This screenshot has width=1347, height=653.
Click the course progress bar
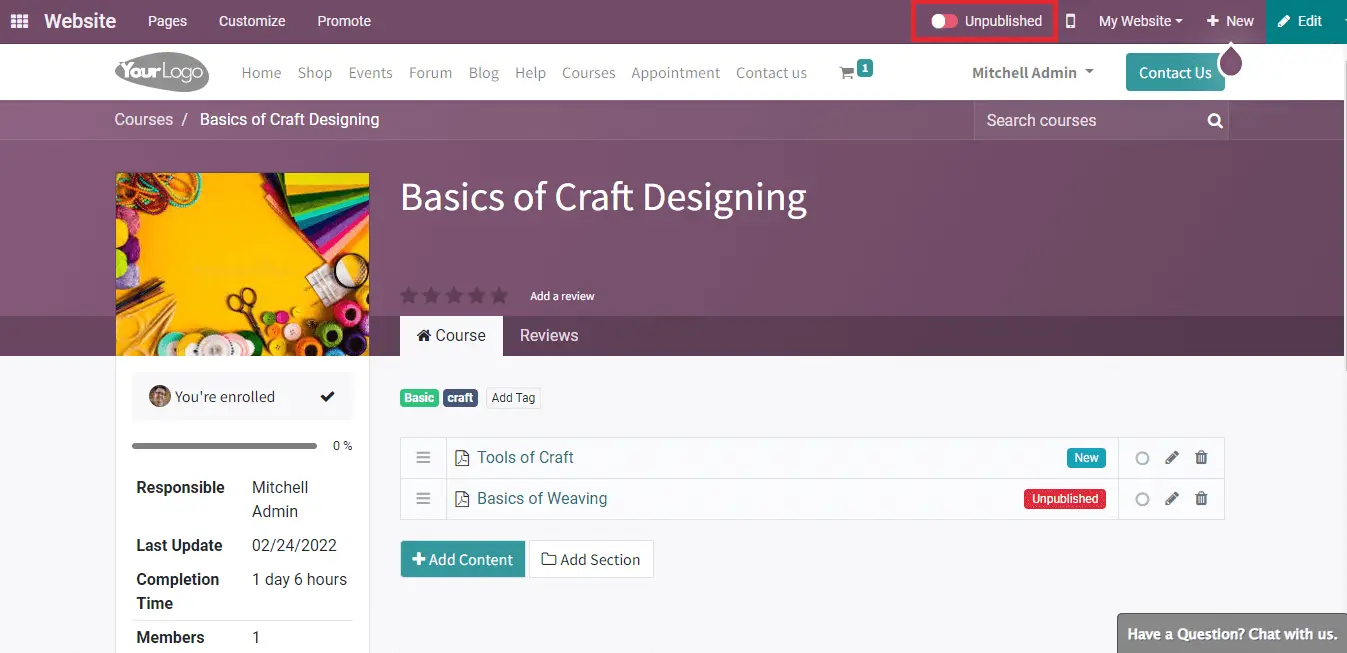224,446
